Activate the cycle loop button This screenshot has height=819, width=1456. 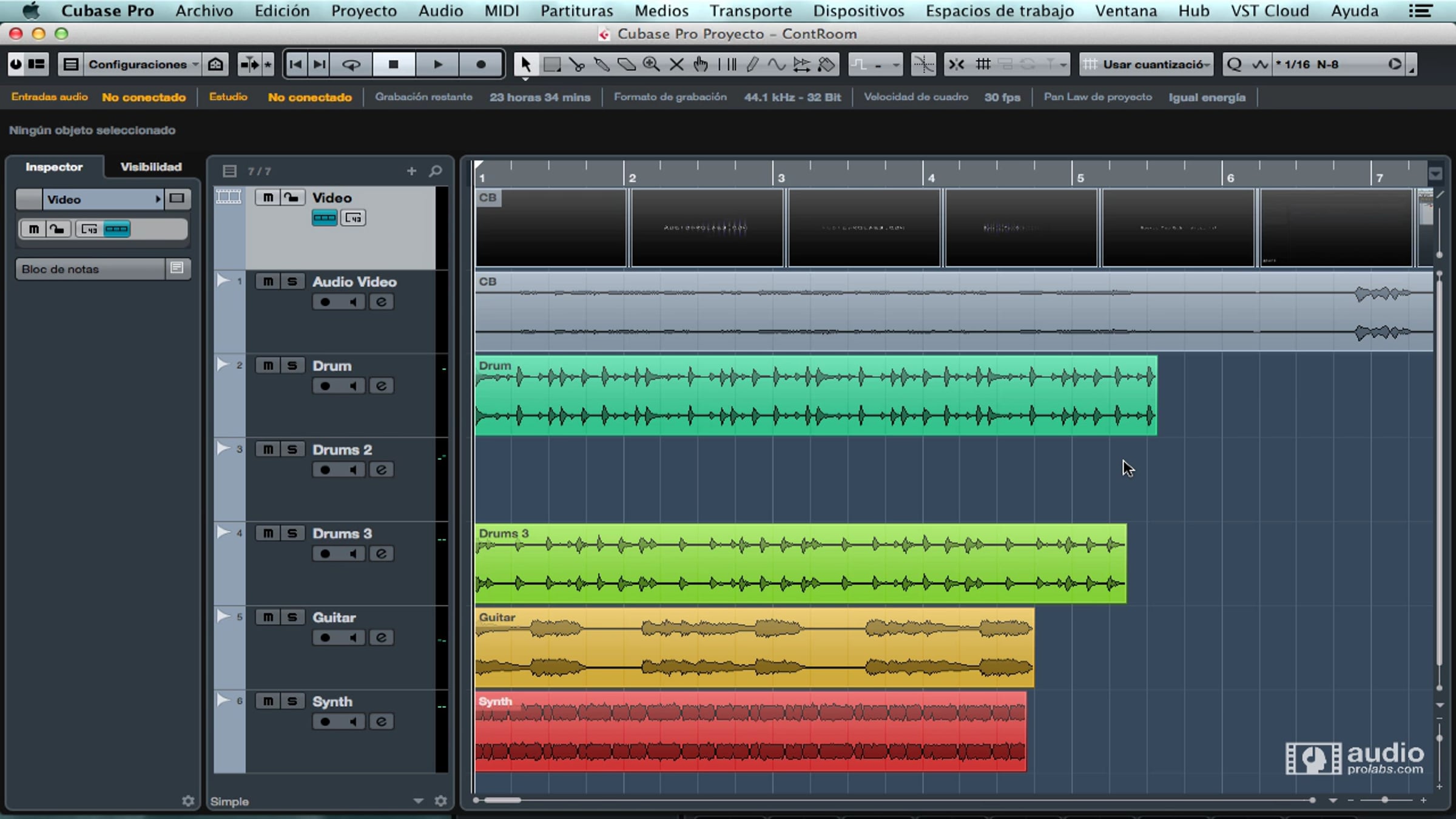click(x=351, y=64)
